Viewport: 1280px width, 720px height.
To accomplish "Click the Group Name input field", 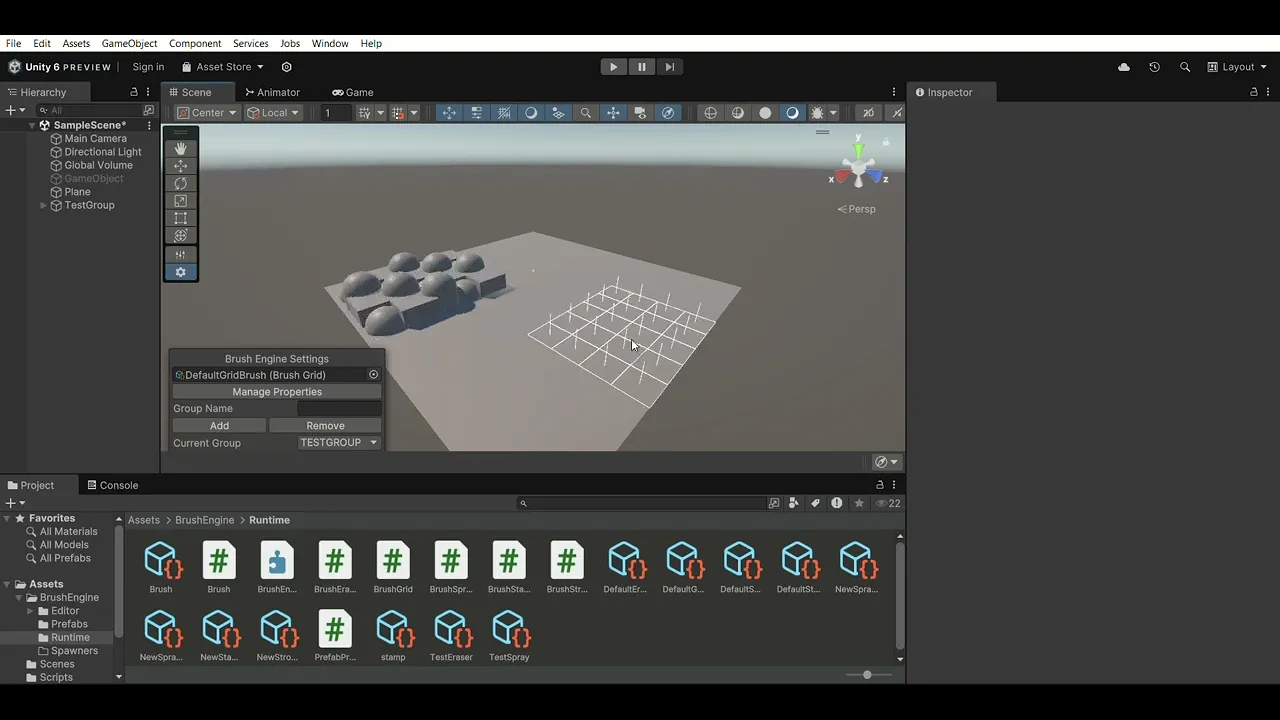I will pos(339,409).
